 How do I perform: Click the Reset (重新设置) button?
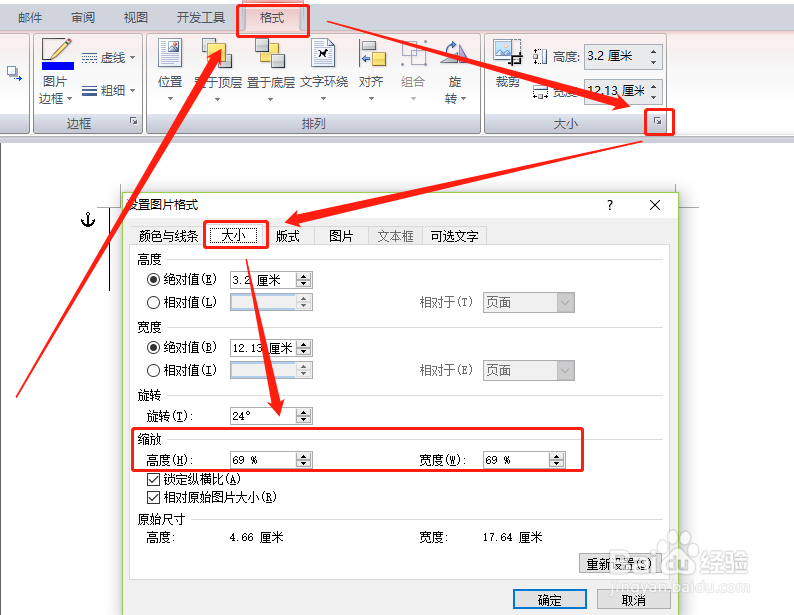click(x=620, y=563)
